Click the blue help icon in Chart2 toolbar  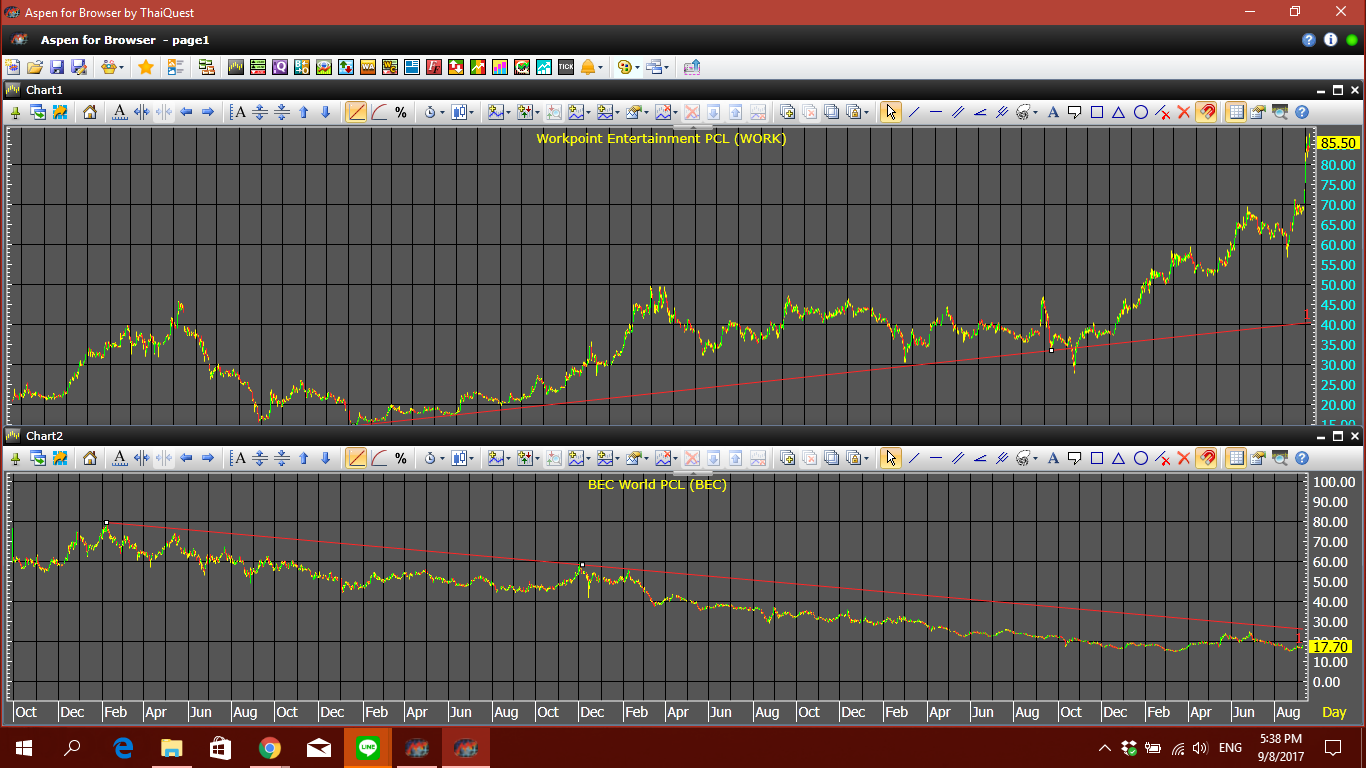1302,458
